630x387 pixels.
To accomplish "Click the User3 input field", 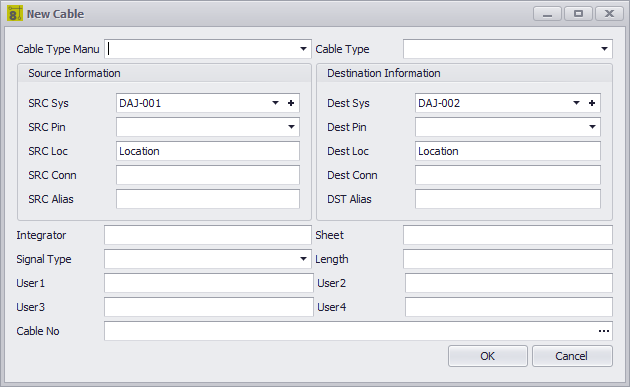I will click(209, 307).
